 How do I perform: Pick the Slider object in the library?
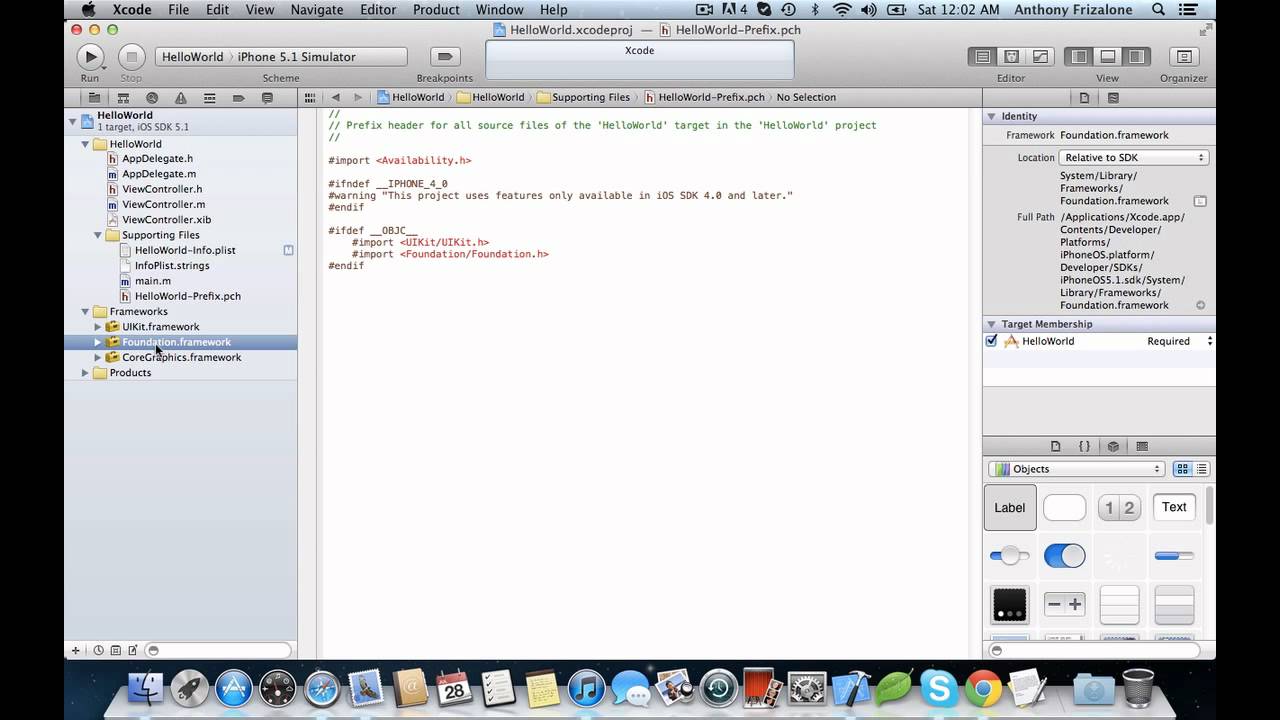(1009, 556)
